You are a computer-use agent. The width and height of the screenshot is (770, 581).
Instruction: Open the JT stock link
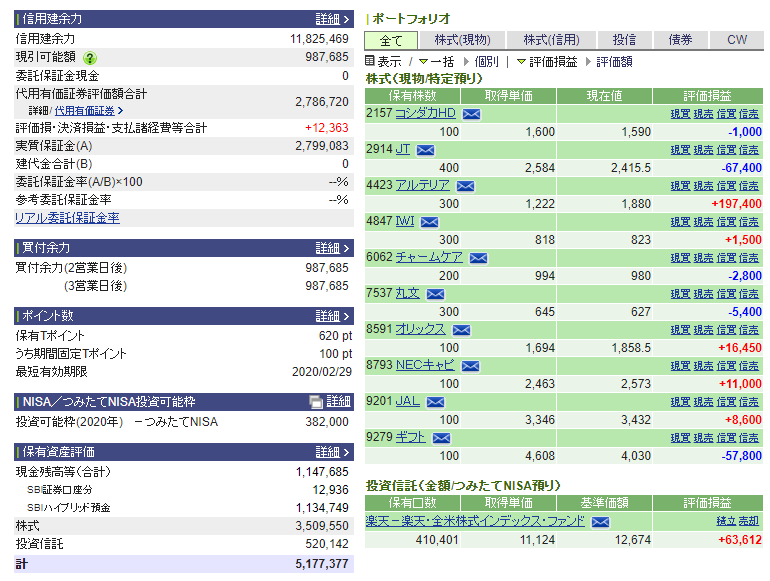coord(403,149)
